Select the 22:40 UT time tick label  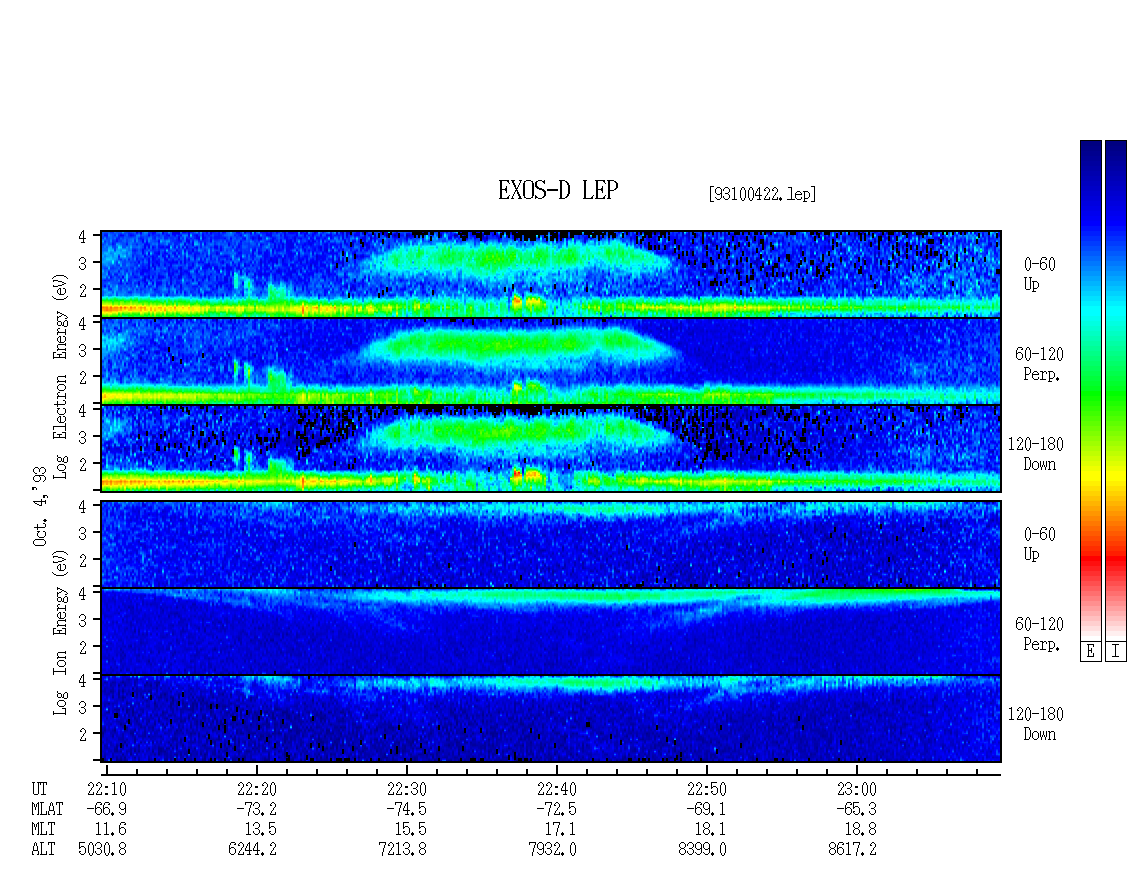pyautogui.click(x=556, y=789)
